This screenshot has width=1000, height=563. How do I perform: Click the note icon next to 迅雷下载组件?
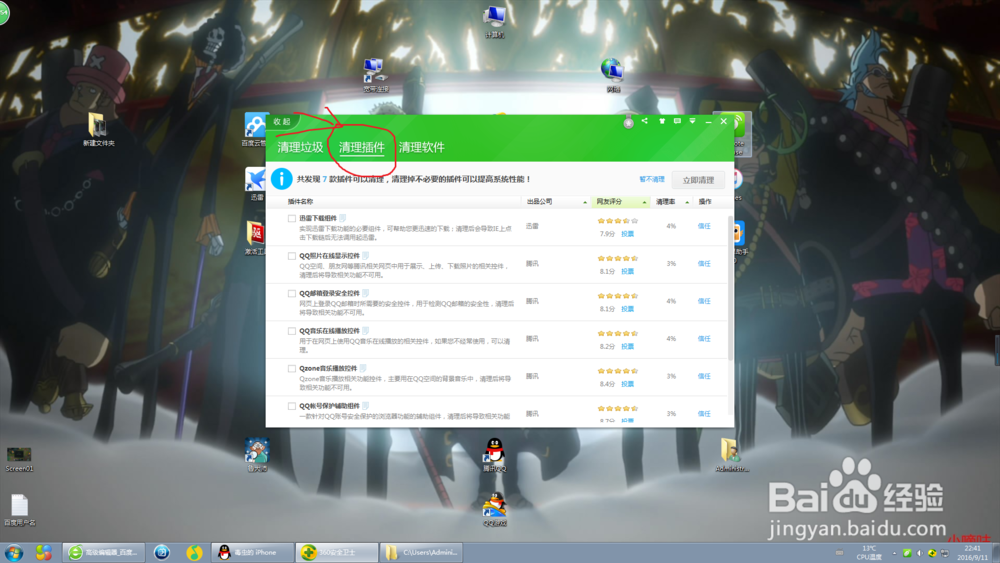pyautogui.click(x=342, y=218)
